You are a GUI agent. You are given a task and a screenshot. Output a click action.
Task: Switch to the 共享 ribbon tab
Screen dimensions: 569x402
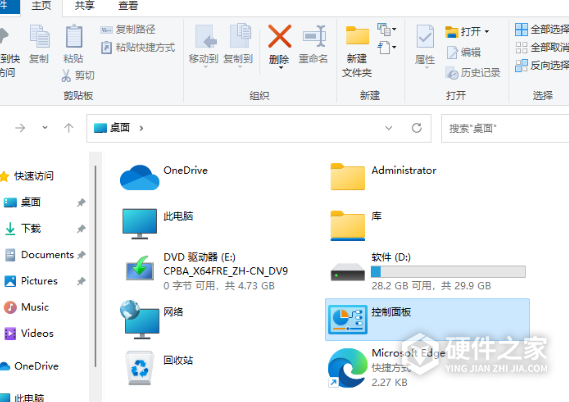[x=84, y=6]
